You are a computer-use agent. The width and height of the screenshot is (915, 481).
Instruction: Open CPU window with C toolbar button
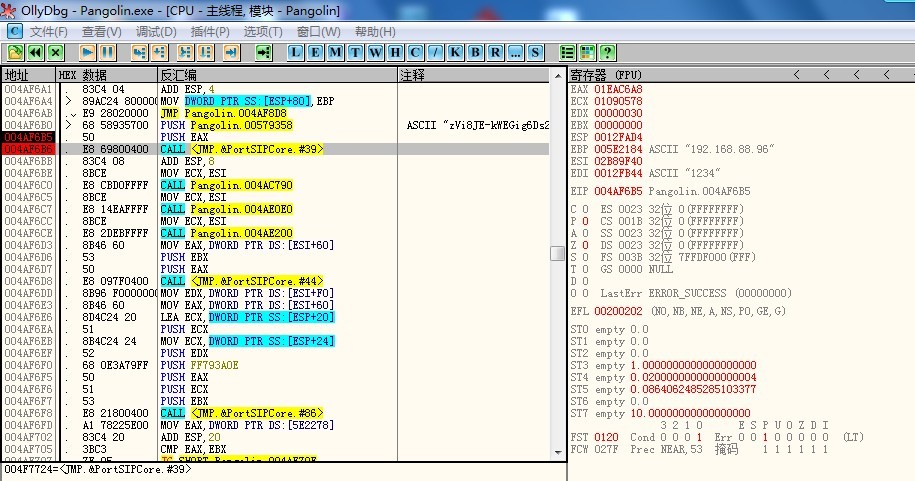click(415, 53)
